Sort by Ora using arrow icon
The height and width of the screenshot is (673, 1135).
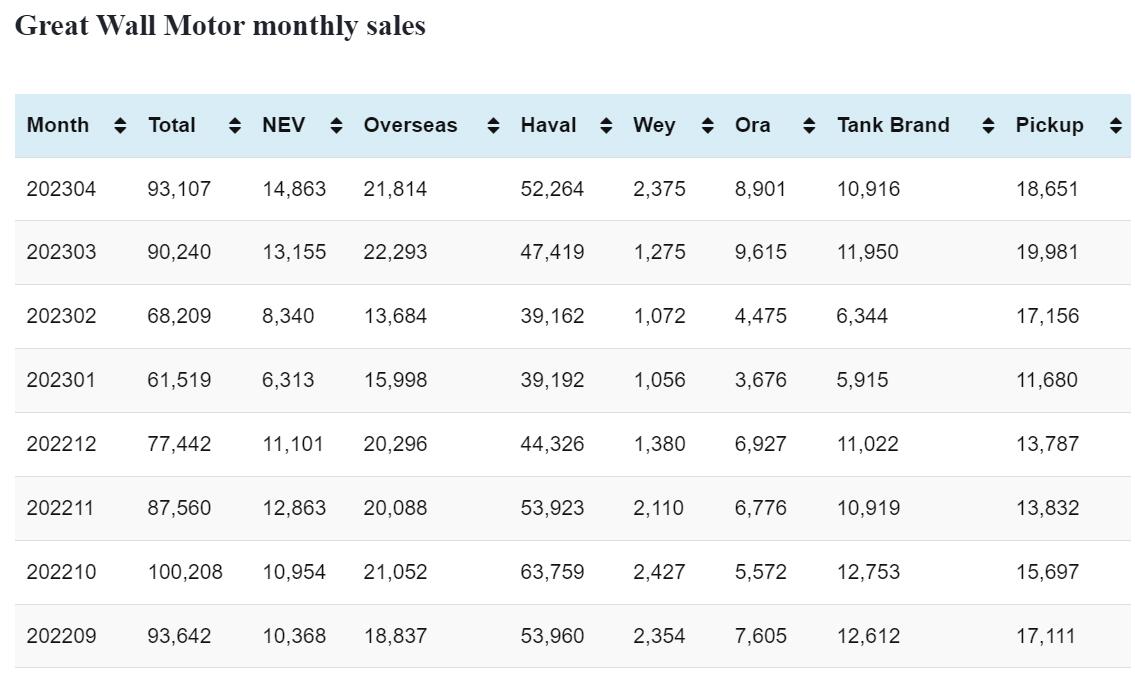coord(809,126)
